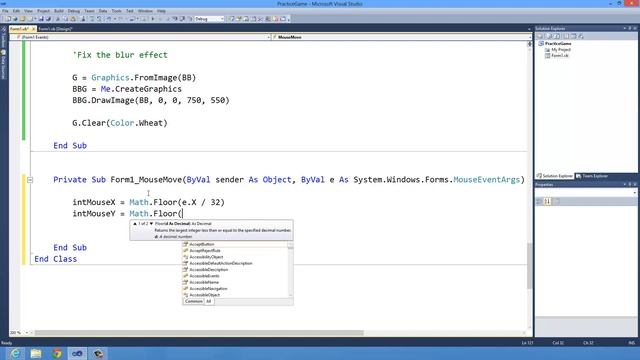
Task: Open the Help menu
Action: click(x=161, y=11)
